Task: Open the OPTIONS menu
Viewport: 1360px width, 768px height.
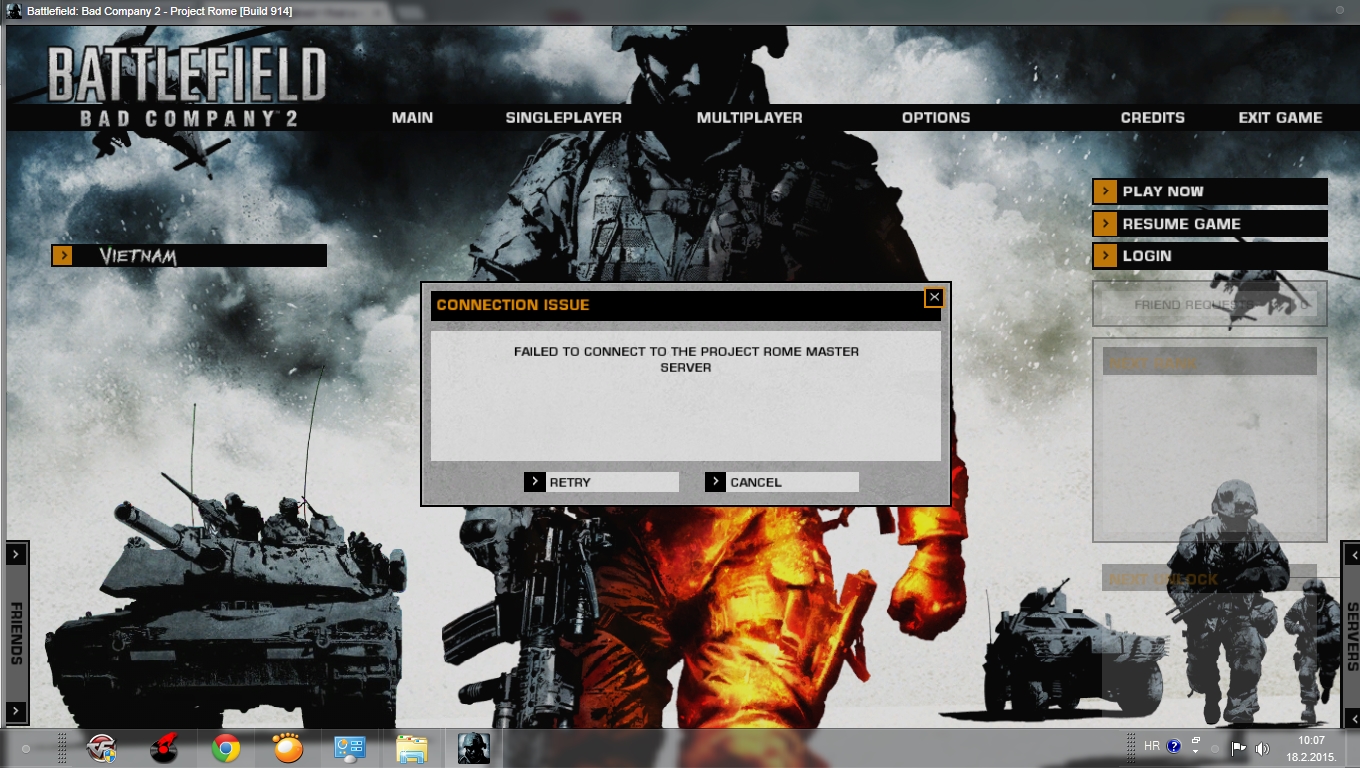Action: pyautogui.click(x=936, y=118)
